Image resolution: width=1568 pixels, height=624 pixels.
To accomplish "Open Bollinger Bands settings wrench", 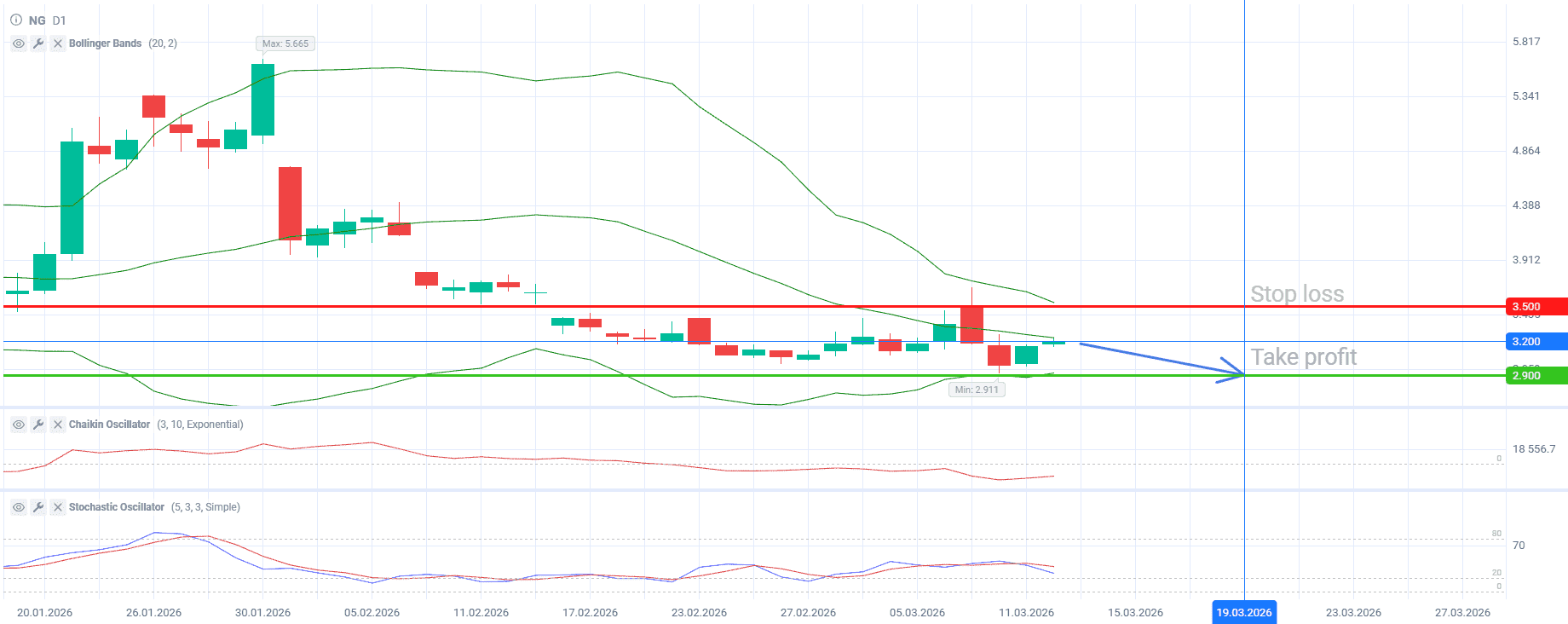I will click(38, 43).
